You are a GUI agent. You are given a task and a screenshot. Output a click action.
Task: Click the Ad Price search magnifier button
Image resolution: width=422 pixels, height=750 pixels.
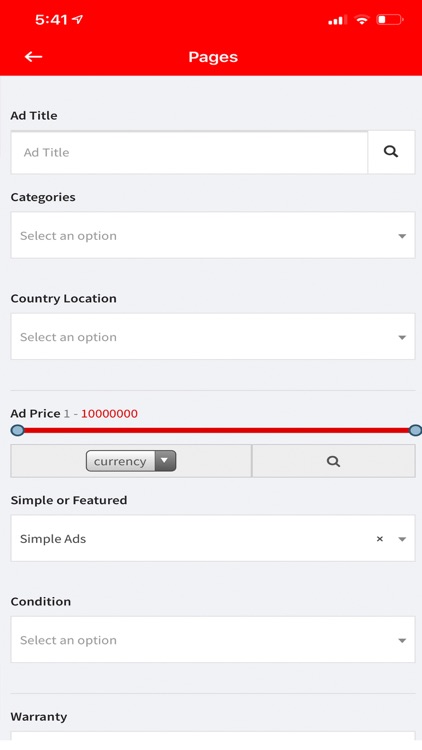tap(333, 461)
